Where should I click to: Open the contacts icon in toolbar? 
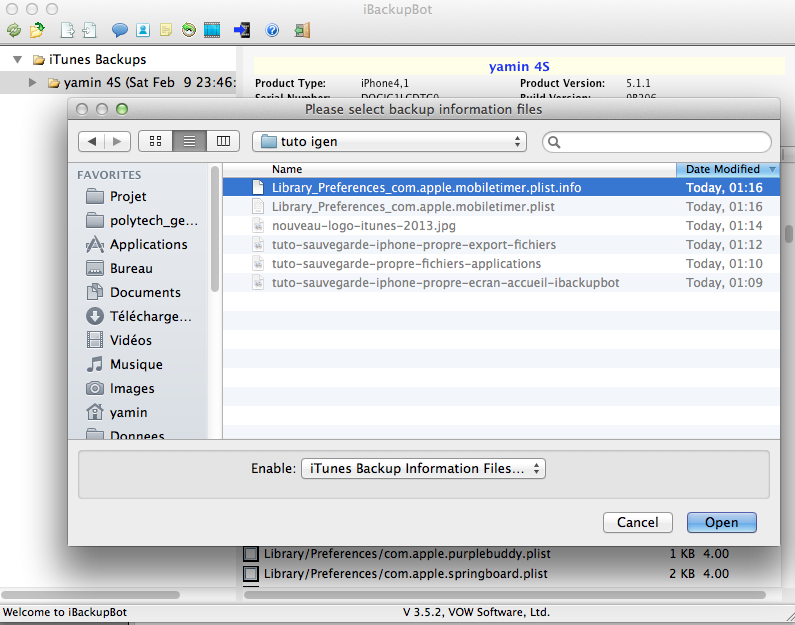(143, 30)
